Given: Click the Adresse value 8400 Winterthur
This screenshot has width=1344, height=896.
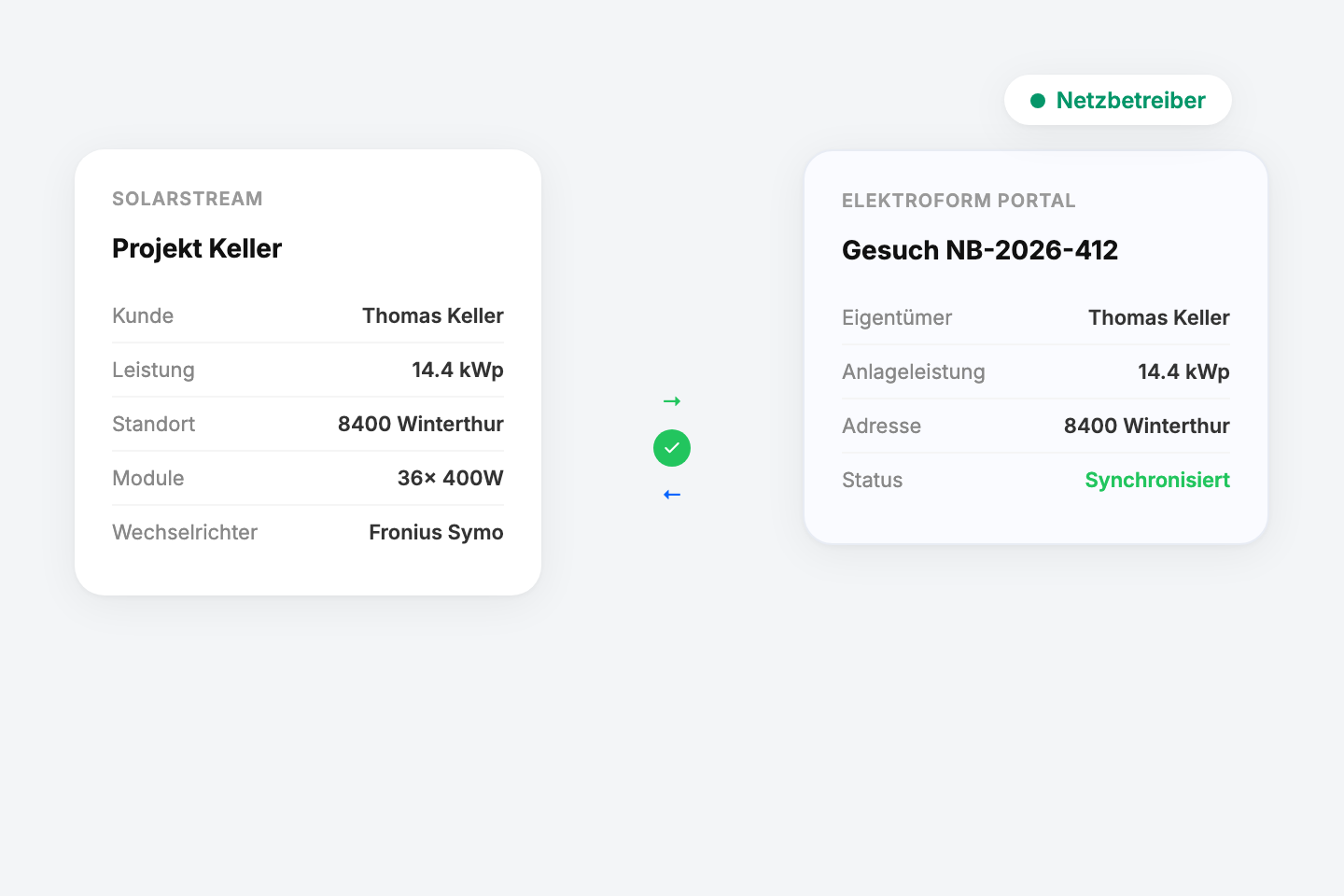Looking at the screenshot, I should point(1146,426).
